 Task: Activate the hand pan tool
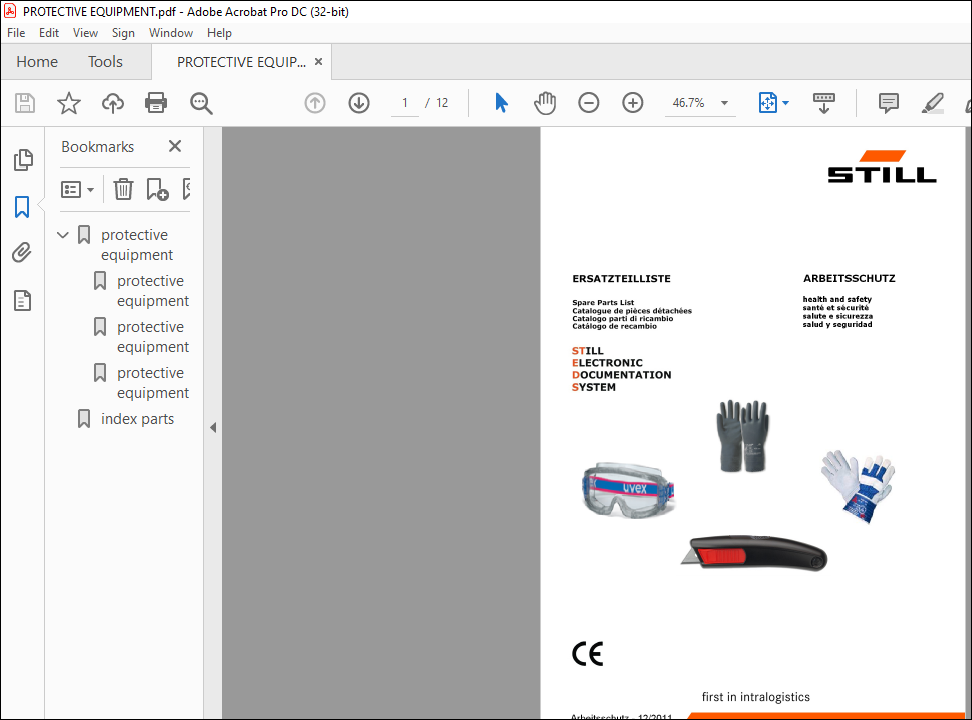click(545, 103)
